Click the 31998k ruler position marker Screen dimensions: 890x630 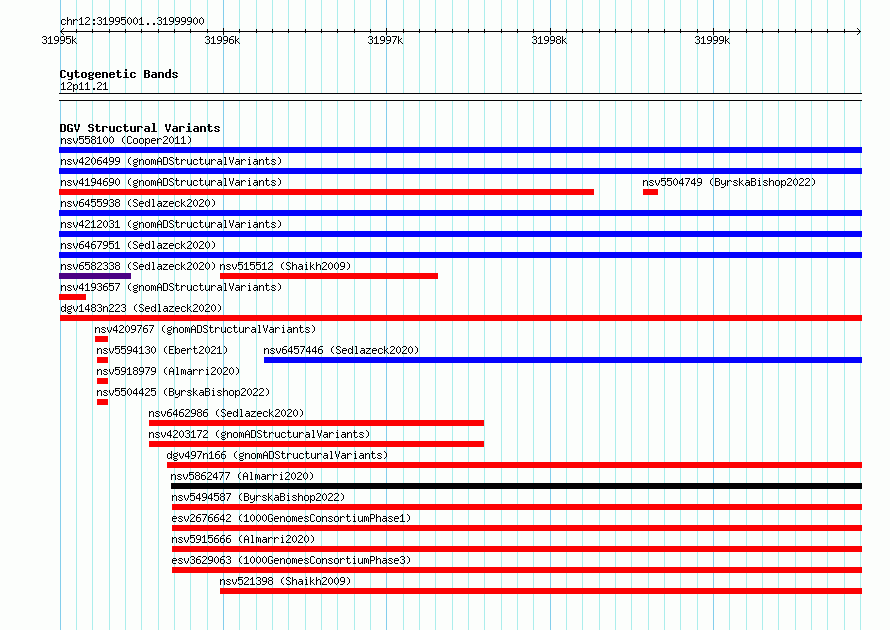(549, 40)
